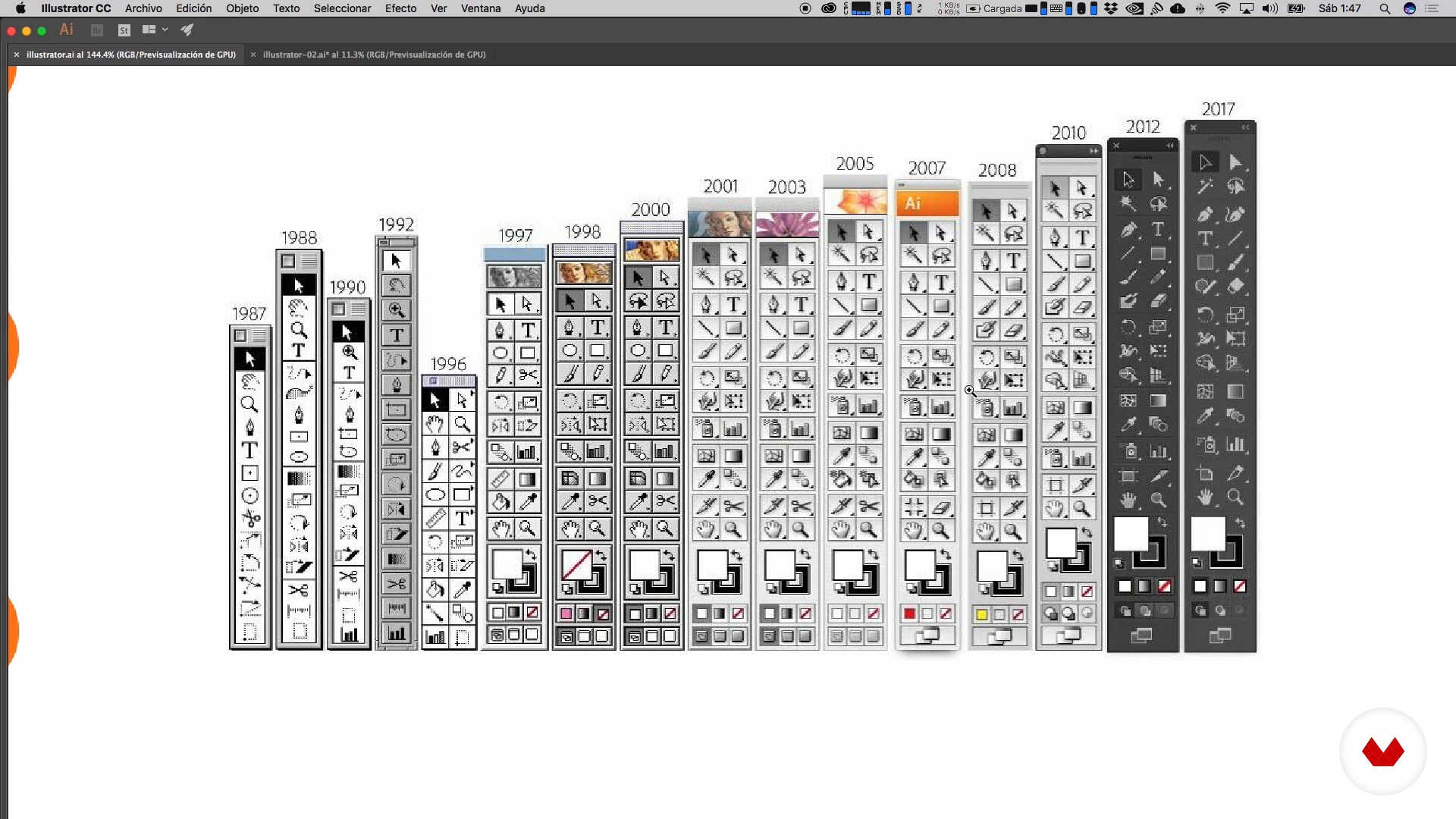Open the Wi-Fi status menu
This screenshot has width=1456, height=819.
1222,8
